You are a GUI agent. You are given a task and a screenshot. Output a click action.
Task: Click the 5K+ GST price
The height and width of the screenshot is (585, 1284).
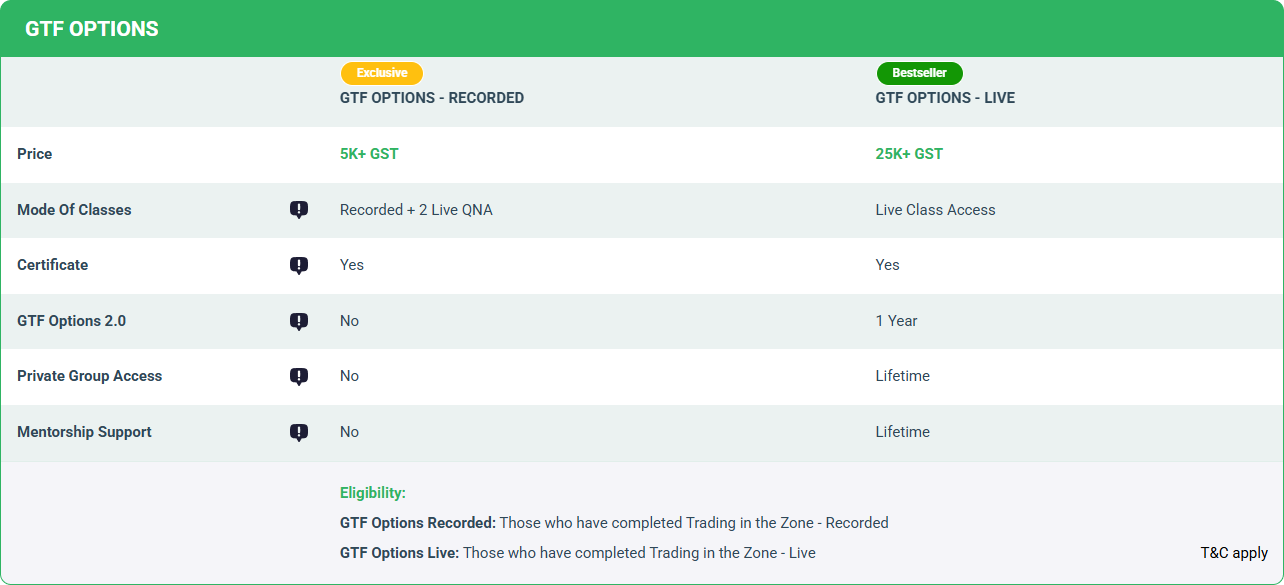369,154
